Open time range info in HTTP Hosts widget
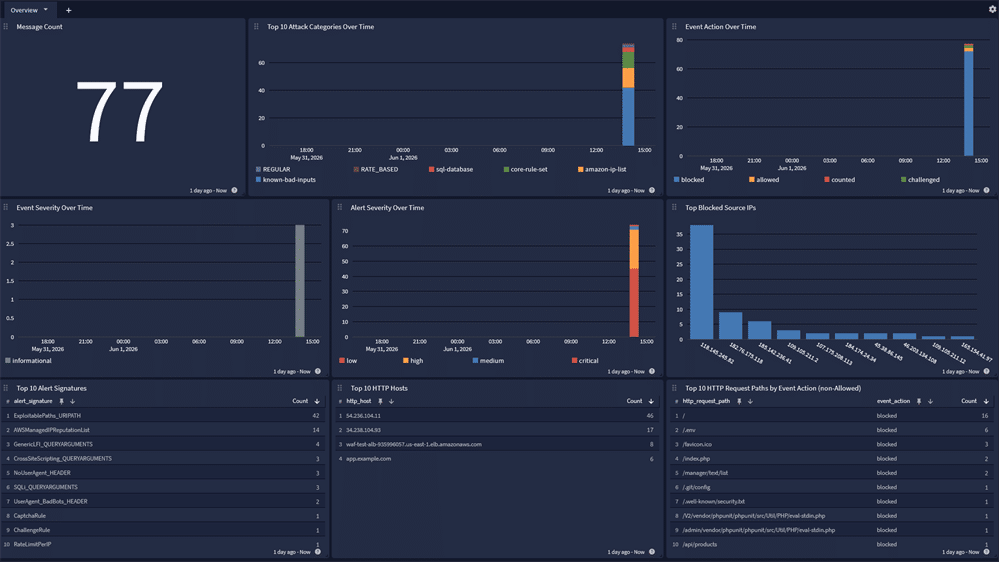This screenshot has width=999, height=562. [652, 552]
